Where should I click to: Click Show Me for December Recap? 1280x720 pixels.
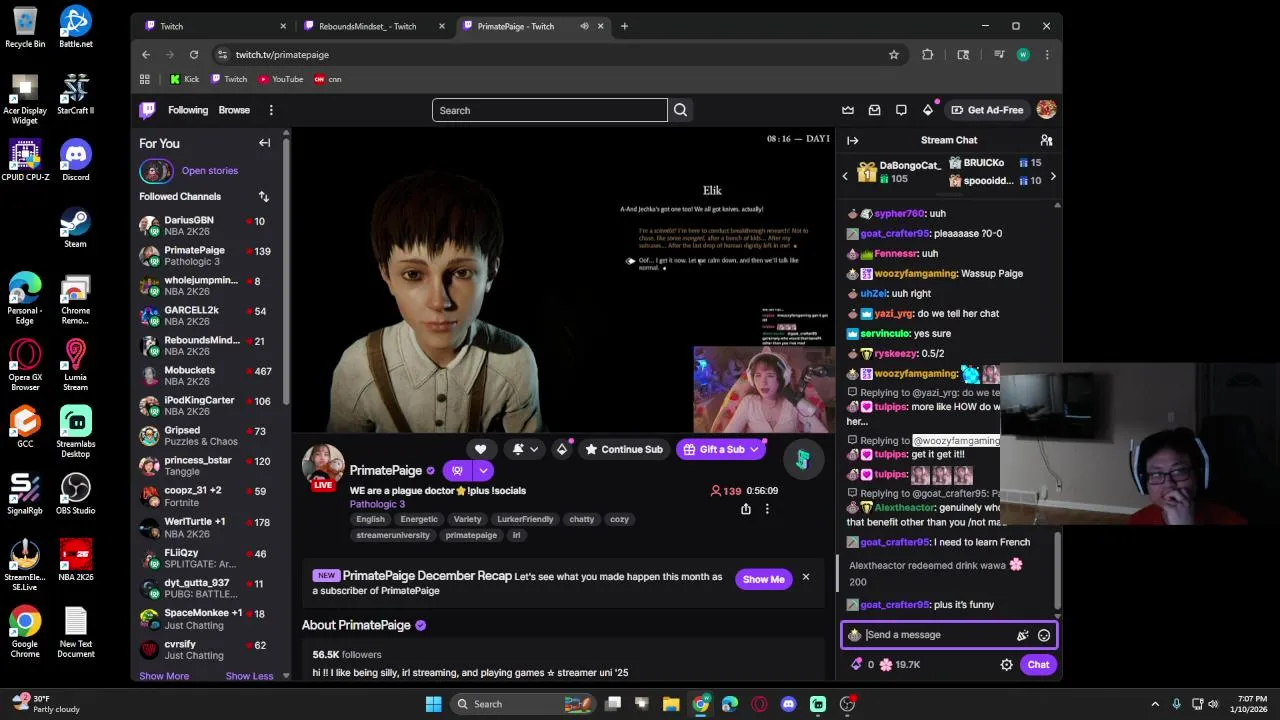(764, 579)
